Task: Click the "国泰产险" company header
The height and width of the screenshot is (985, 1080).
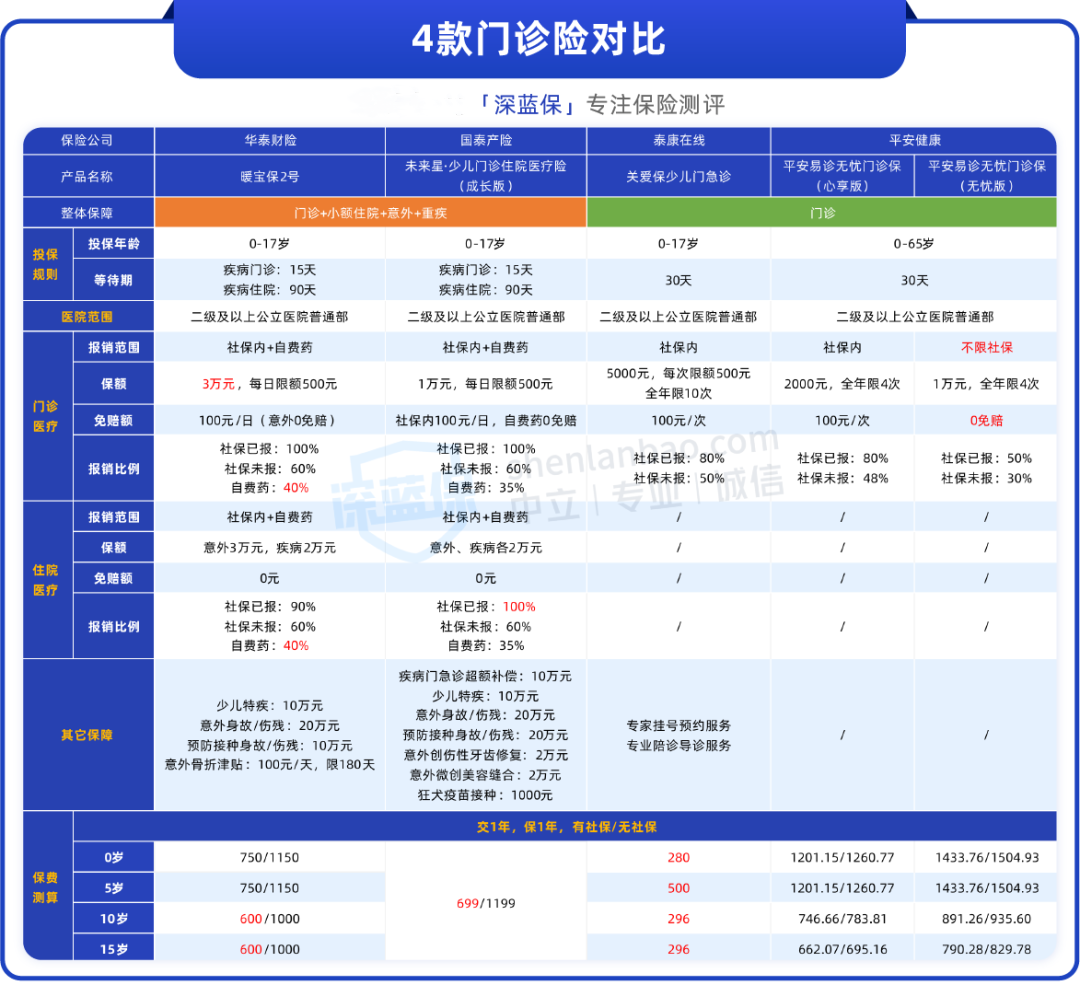Action: click(x=486, y=141)
